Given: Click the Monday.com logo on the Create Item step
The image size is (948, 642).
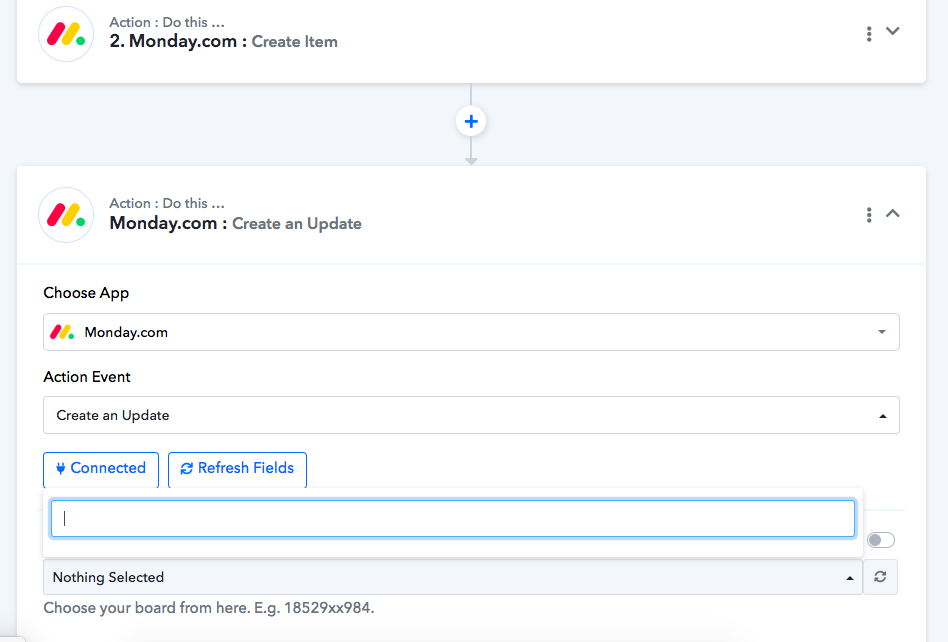Looking at the screenshot, I should [66, 34].
